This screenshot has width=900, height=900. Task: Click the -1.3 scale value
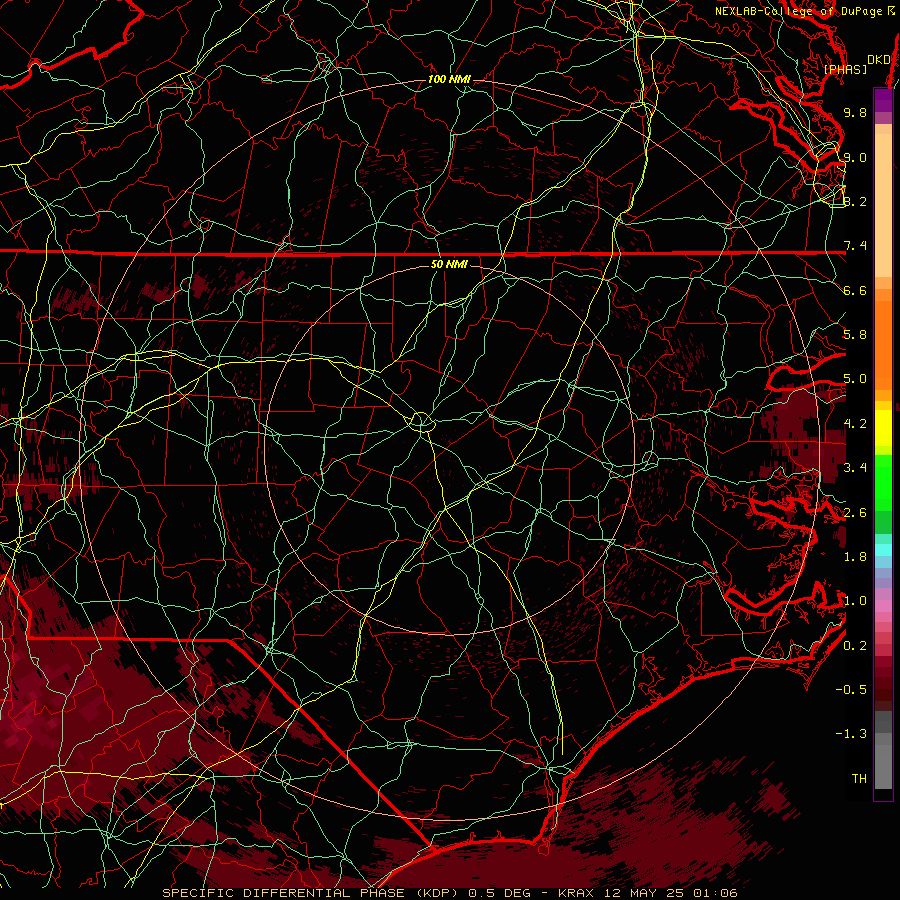[851, 734]
